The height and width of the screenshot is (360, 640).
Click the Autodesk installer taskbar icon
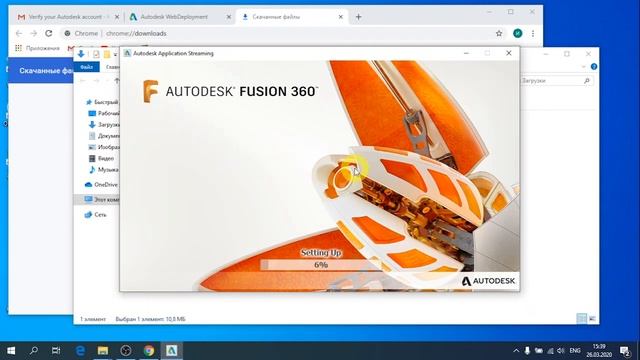(x=171, y=350)
